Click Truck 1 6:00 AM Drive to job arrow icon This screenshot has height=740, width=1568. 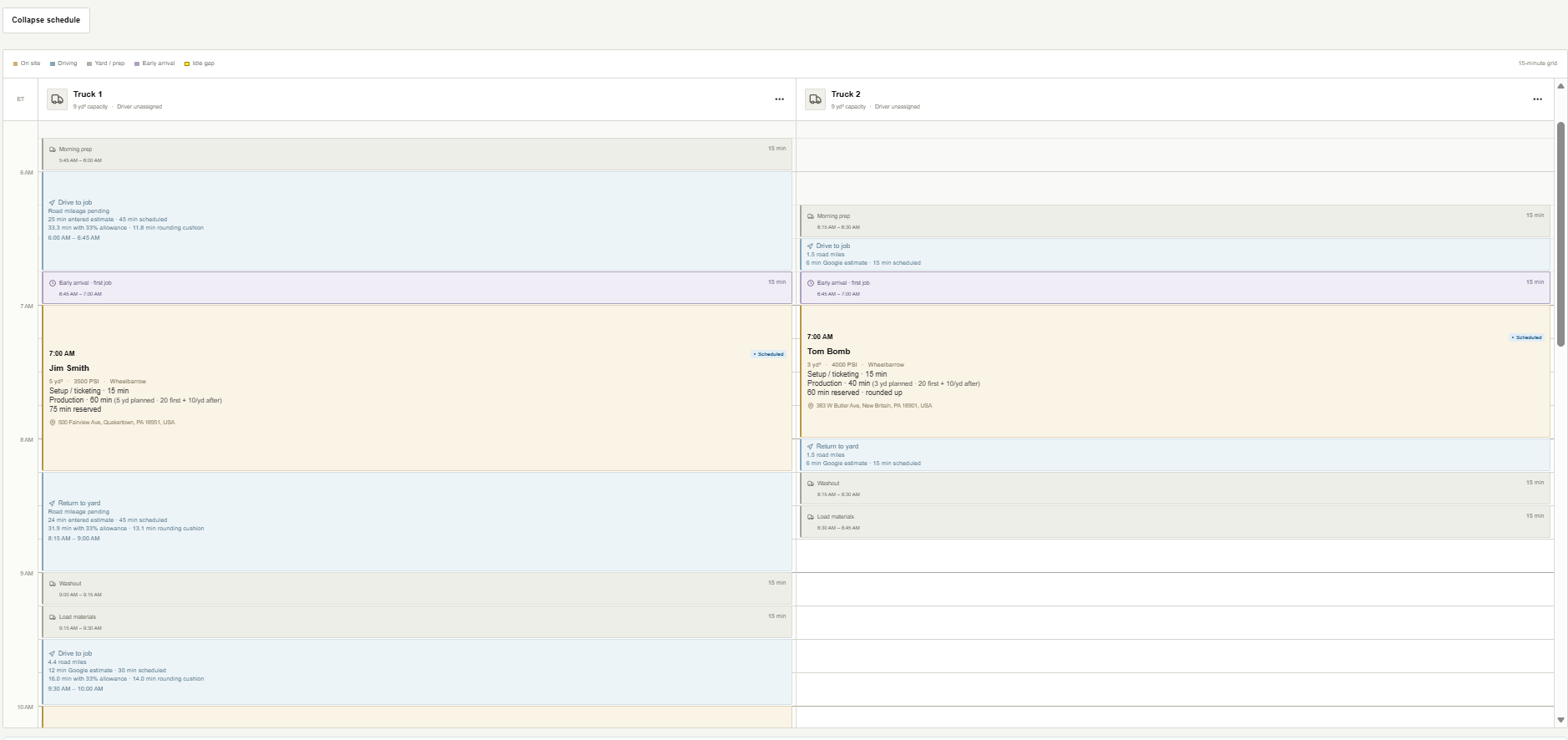click(x=52, y=203)
